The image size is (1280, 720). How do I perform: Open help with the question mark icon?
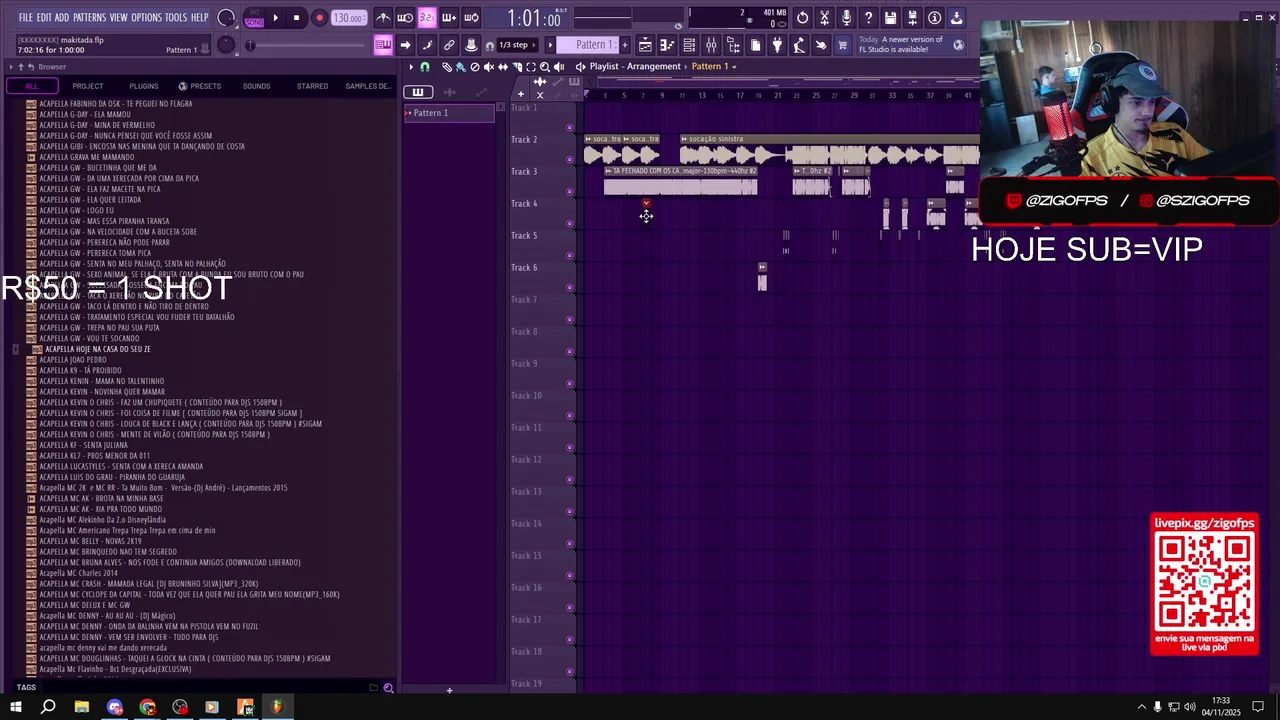tap(868, 18)
